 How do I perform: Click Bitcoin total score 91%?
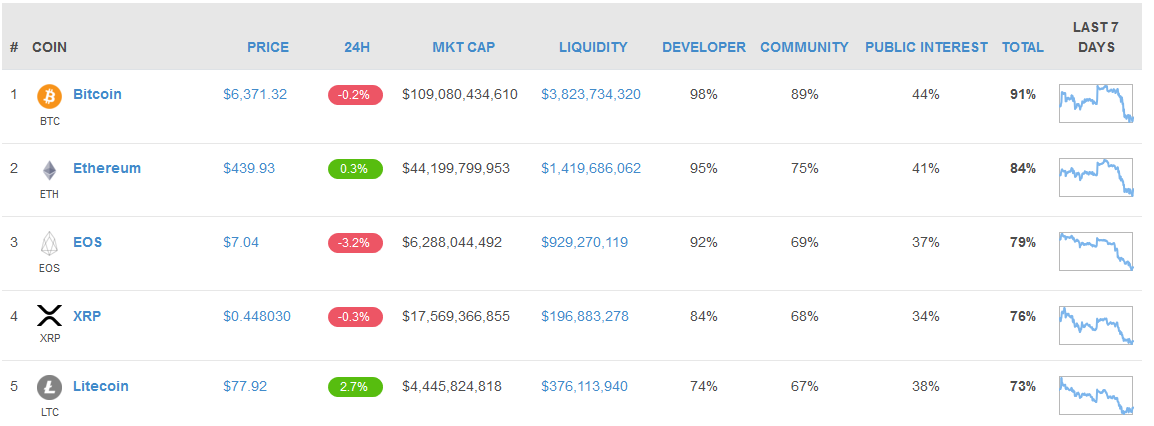[x=1023, y=94]
